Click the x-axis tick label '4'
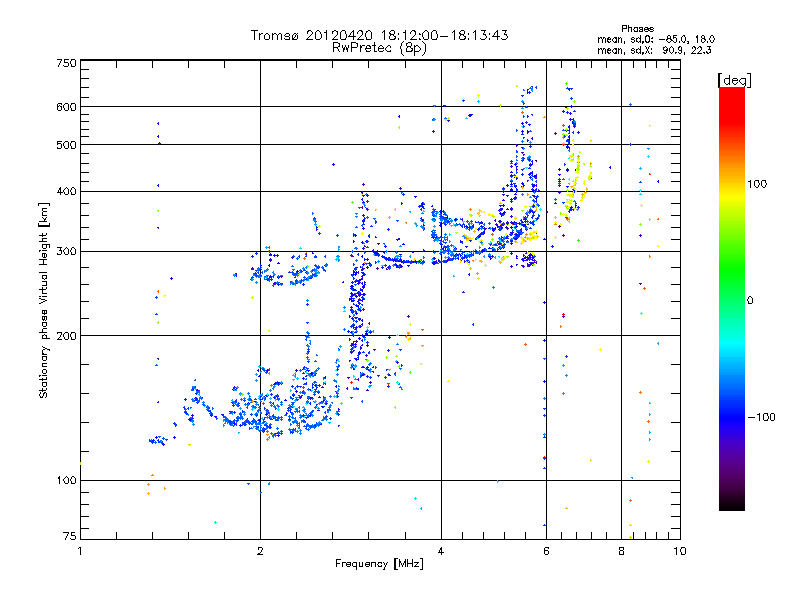This screenshot has height=600, width=800. tap(441, 552)
